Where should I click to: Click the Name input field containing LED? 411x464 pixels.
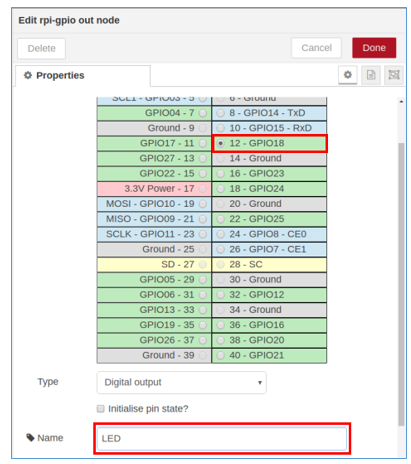click(222, 438)
